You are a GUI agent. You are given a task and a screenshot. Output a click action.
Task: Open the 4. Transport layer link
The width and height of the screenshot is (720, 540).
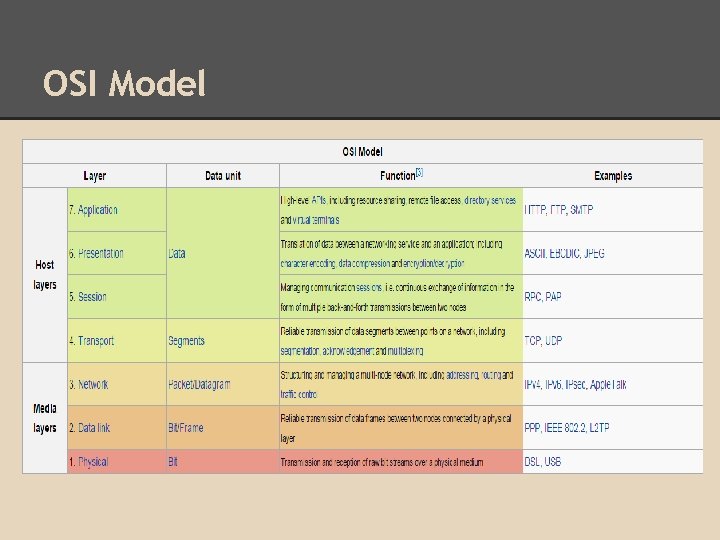pyautogui.click(x=91, y=341)
